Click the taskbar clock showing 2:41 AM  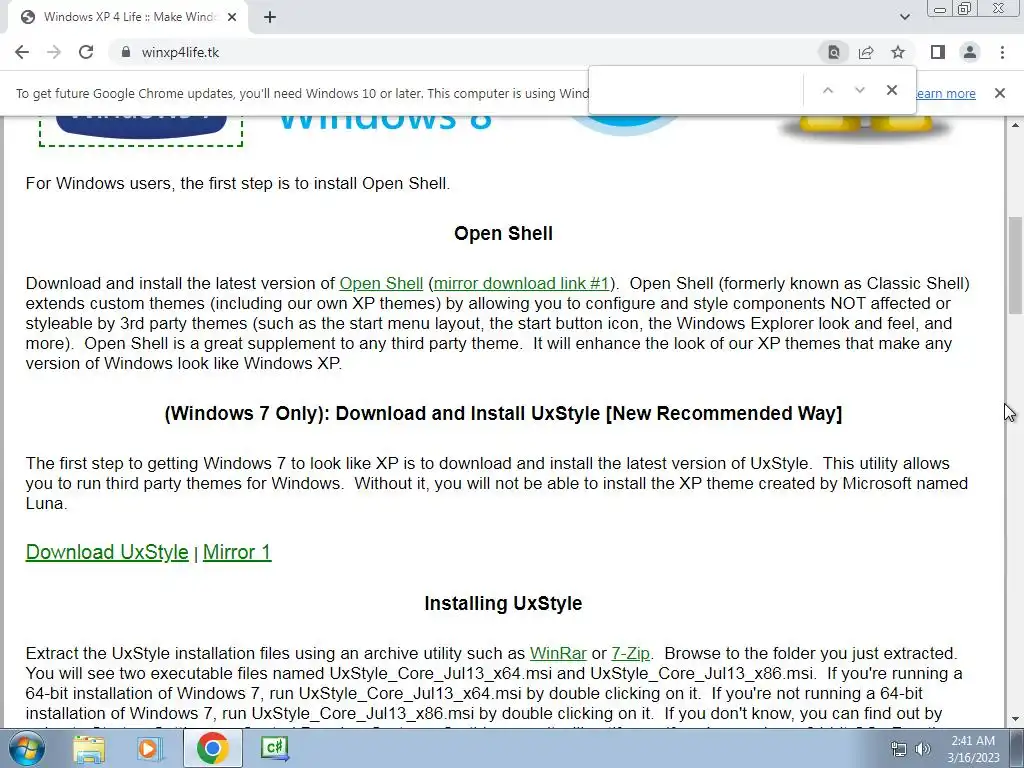click(973, 749)
